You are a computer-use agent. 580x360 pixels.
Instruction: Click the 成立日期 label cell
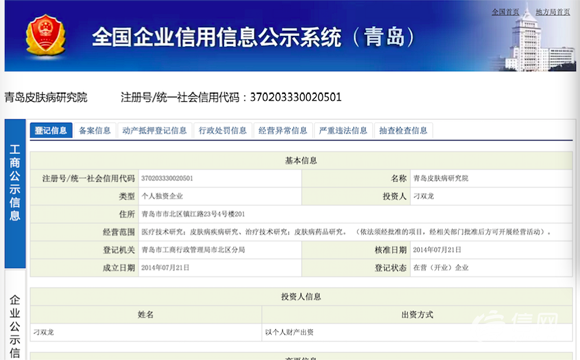(x=84, y=268)
